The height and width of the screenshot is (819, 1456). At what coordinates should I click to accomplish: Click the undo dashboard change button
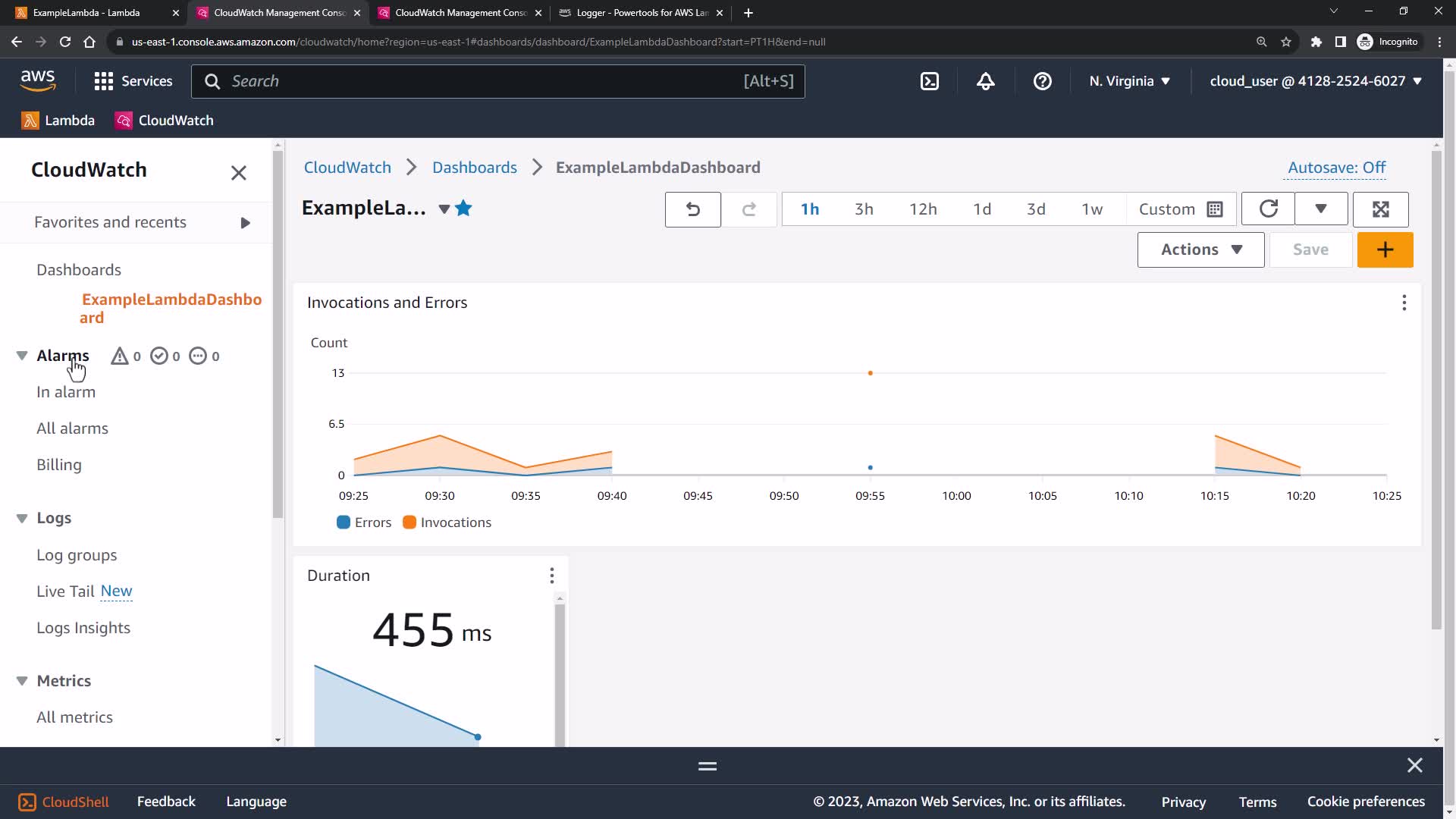(692, 209)
